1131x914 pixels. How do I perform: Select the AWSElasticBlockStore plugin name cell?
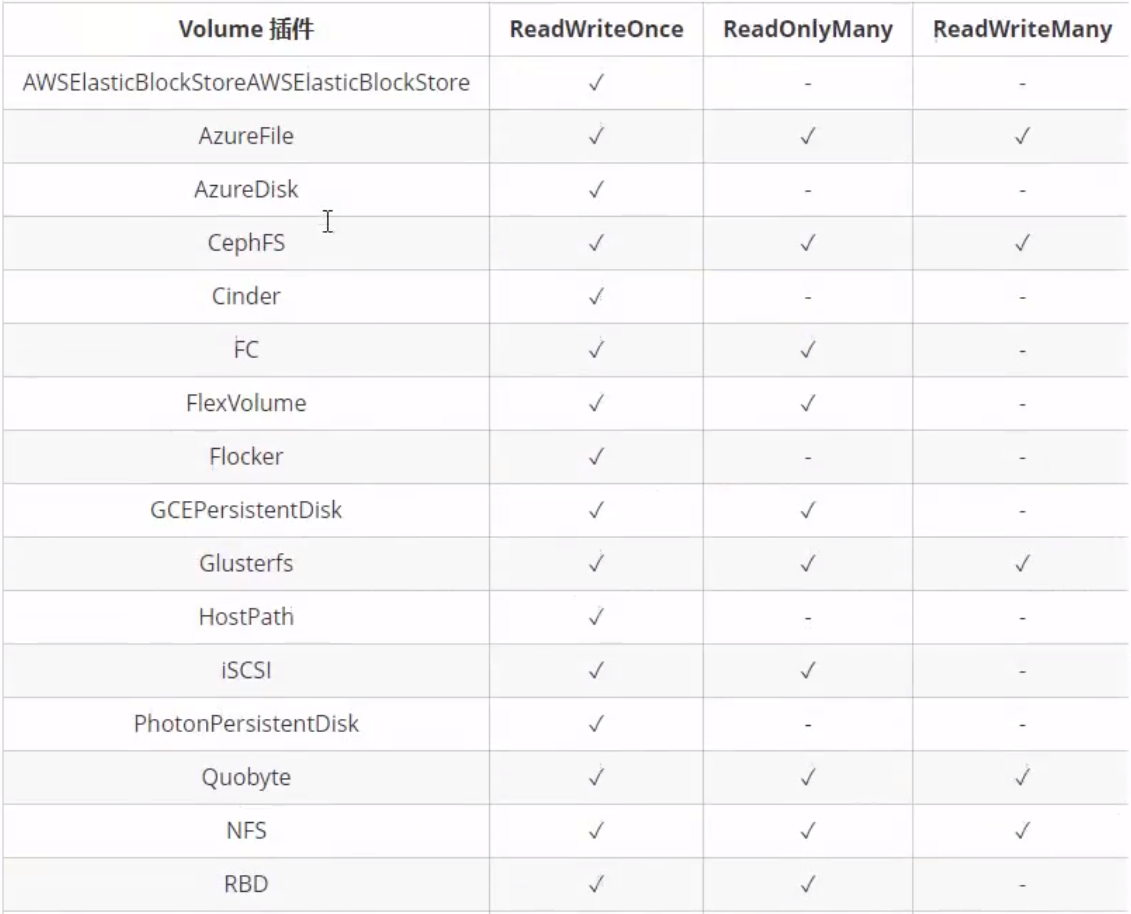246,82
